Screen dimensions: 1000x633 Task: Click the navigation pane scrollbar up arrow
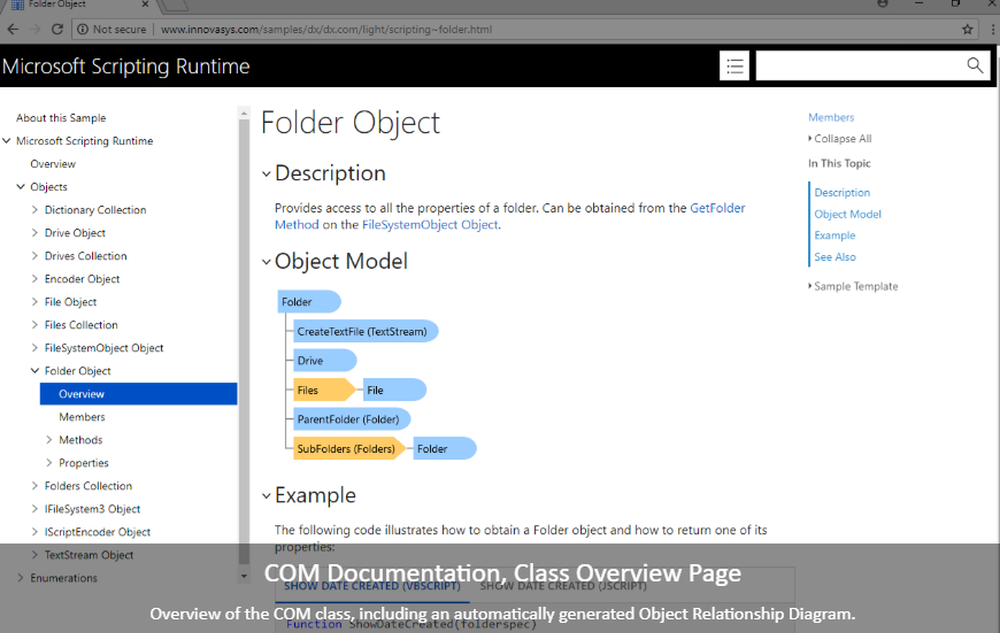[244, 113]
